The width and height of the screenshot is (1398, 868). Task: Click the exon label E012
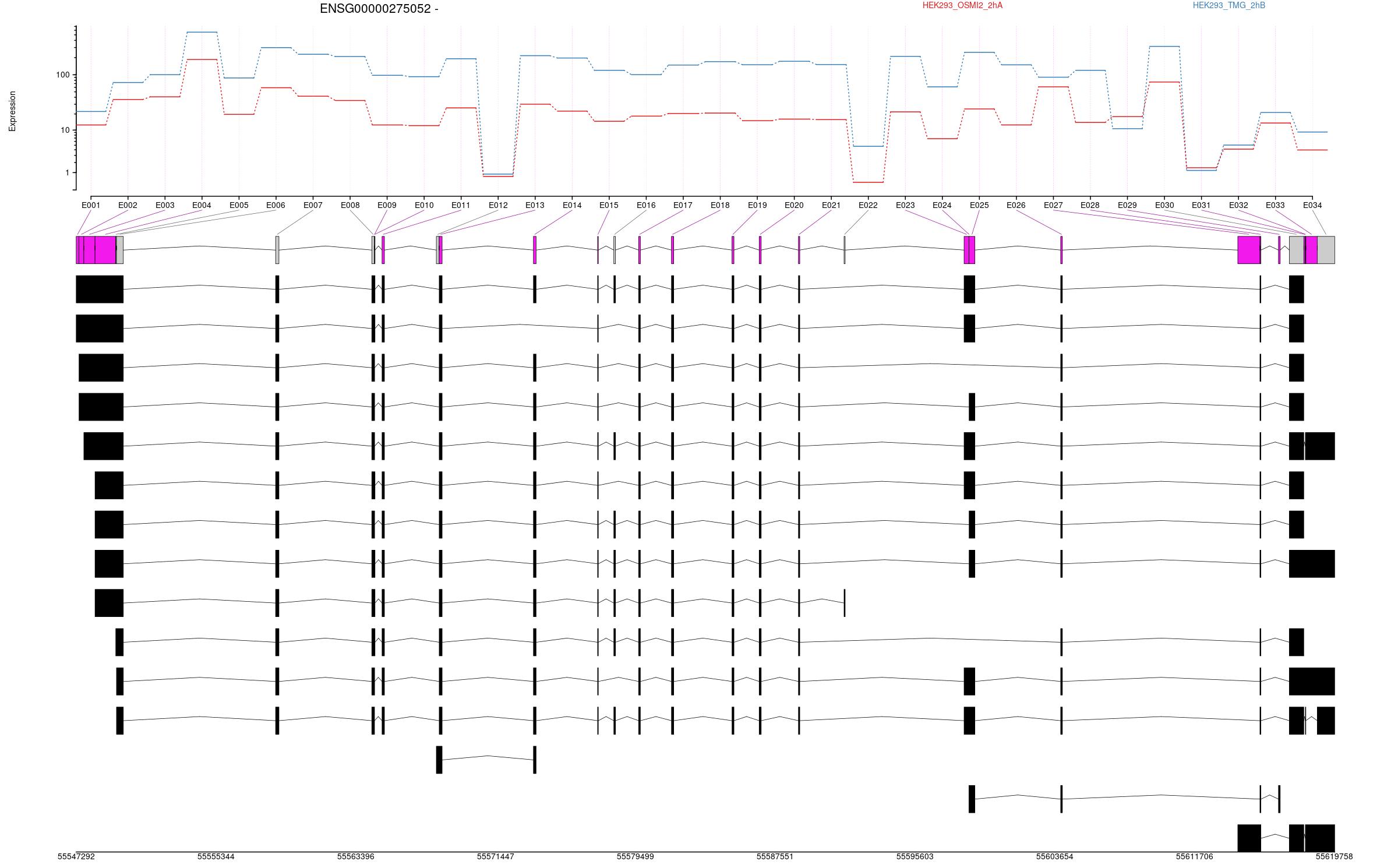(x=498, y=205)
